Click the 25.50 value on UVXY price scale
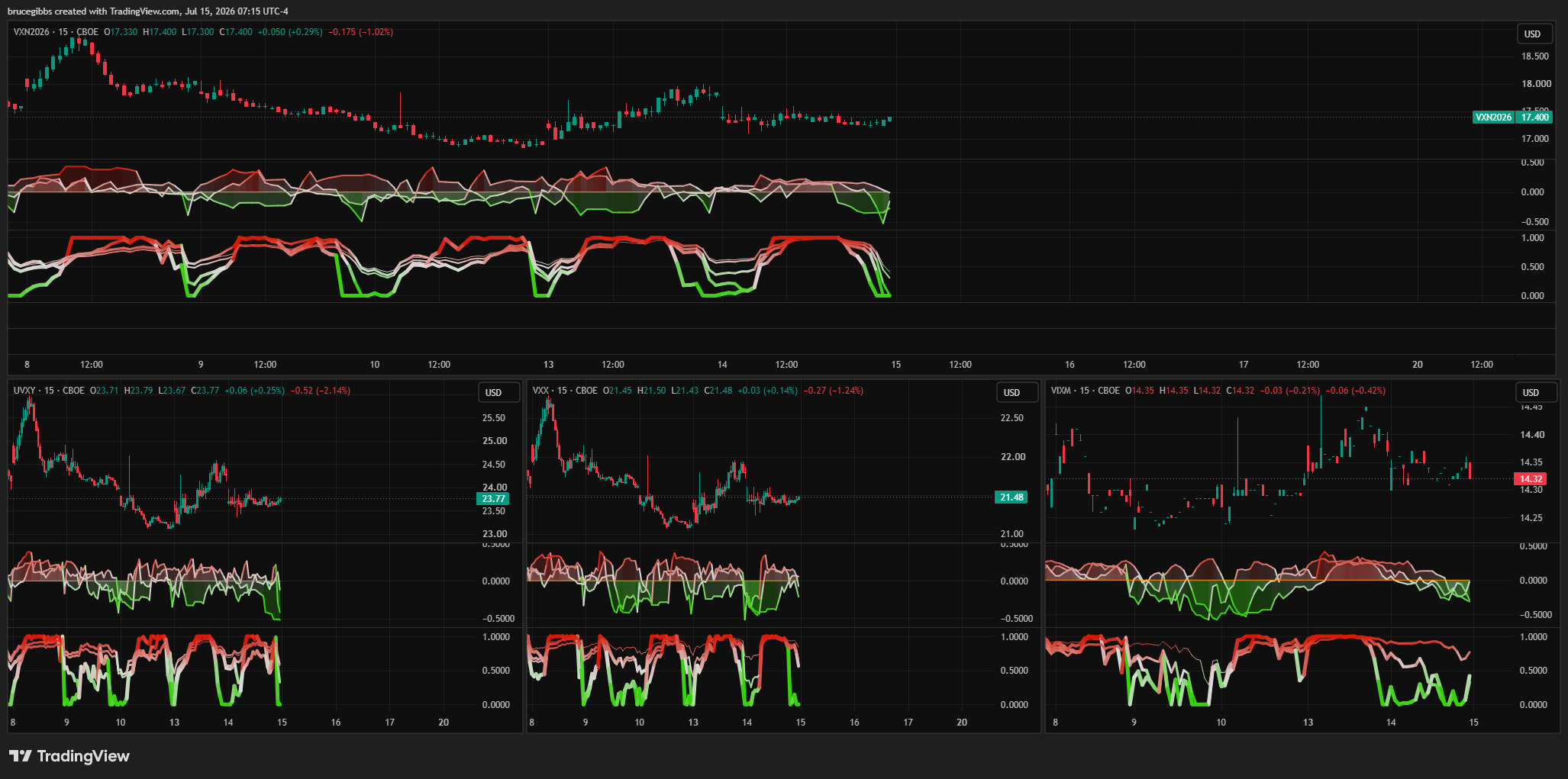Screen dimensions: 1568x779 [494, 418]
